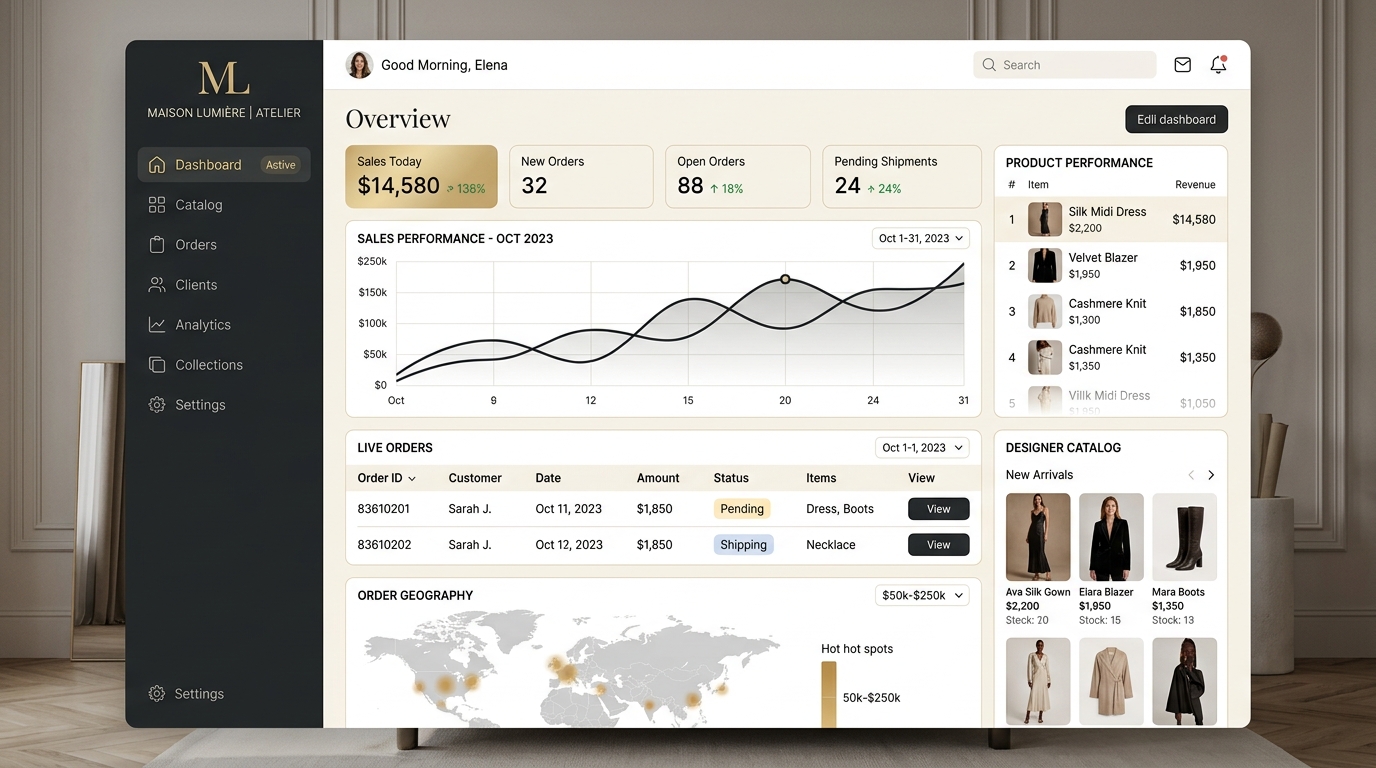Select the Silk Midi Dress product row
The width and height of the screenshot is (1376, 768).
tap(1111, 219)
